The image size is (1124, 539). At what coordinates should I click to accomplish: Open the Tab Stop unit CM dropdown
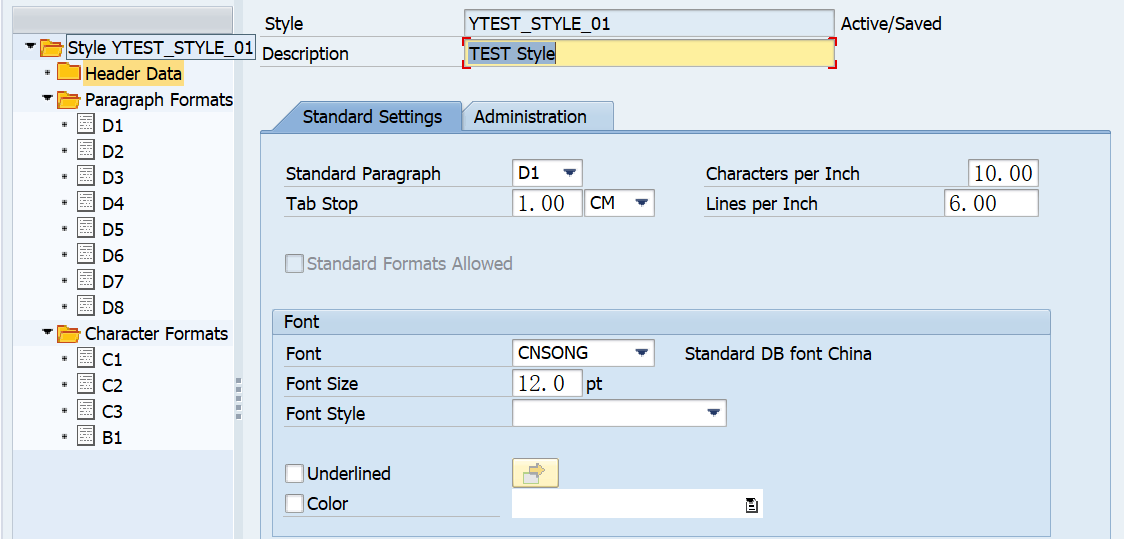click(x=642, y=203)
